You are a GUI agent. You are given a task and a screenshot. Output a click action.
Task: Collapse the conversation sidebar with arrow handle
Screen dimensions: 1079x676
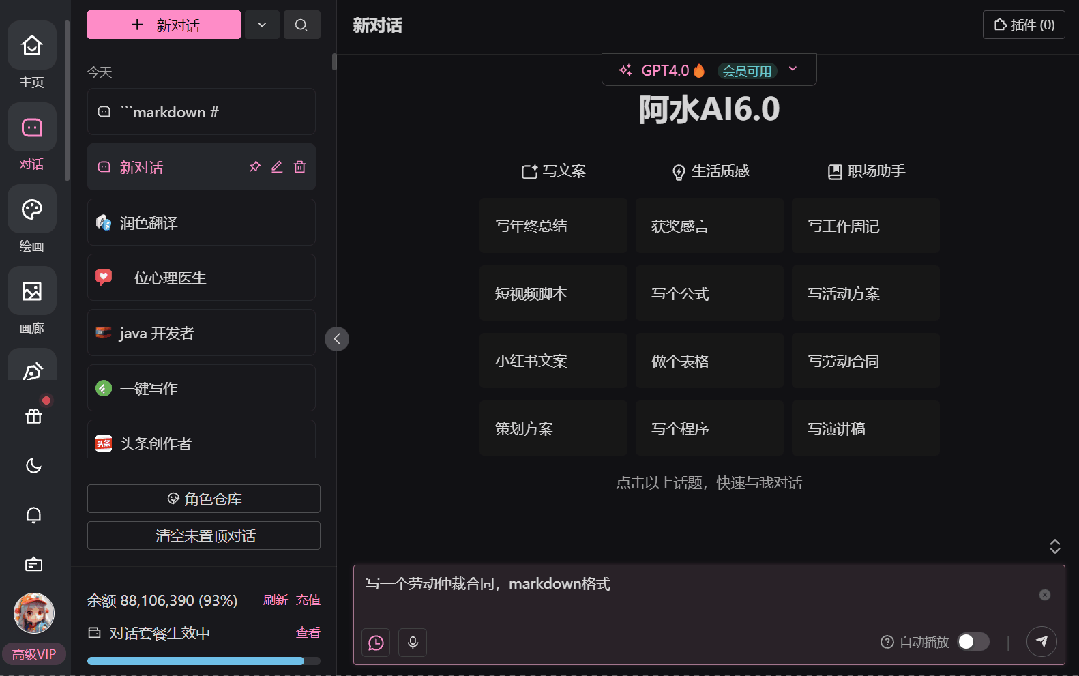(x=336, y=339)
